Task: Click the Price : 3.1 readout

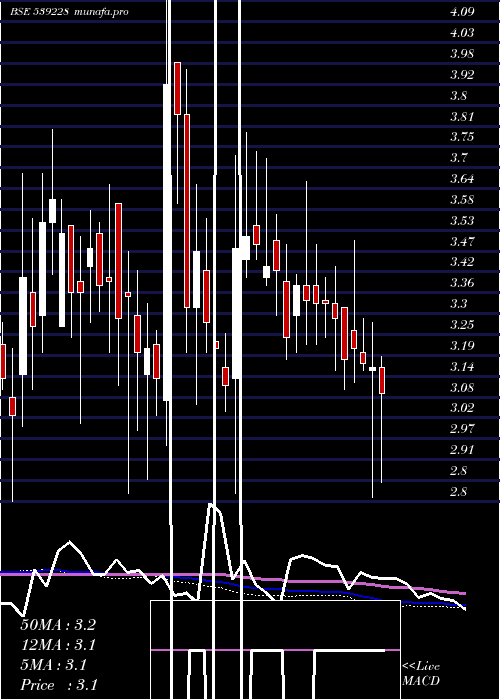Action: pyautogui.click(x=59, y=685)
